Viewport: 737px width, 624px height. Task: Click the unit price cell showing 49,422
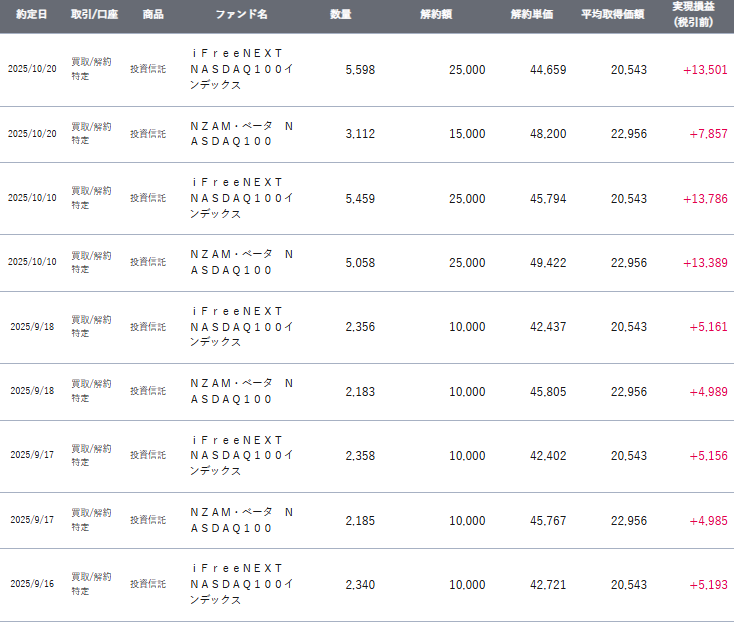tap(548, 263)
